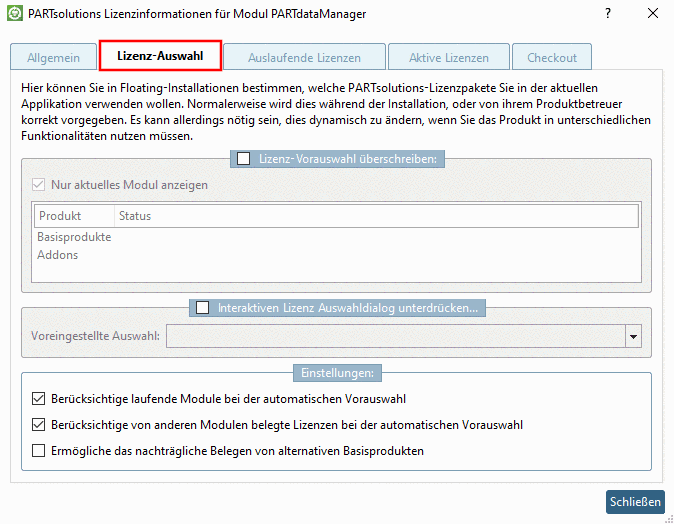Toggle Nur aktuelles Modul anzeigen checkbox
Image resolution: width=674 pixels, height=524 pixels.
[x=38, y=185]
